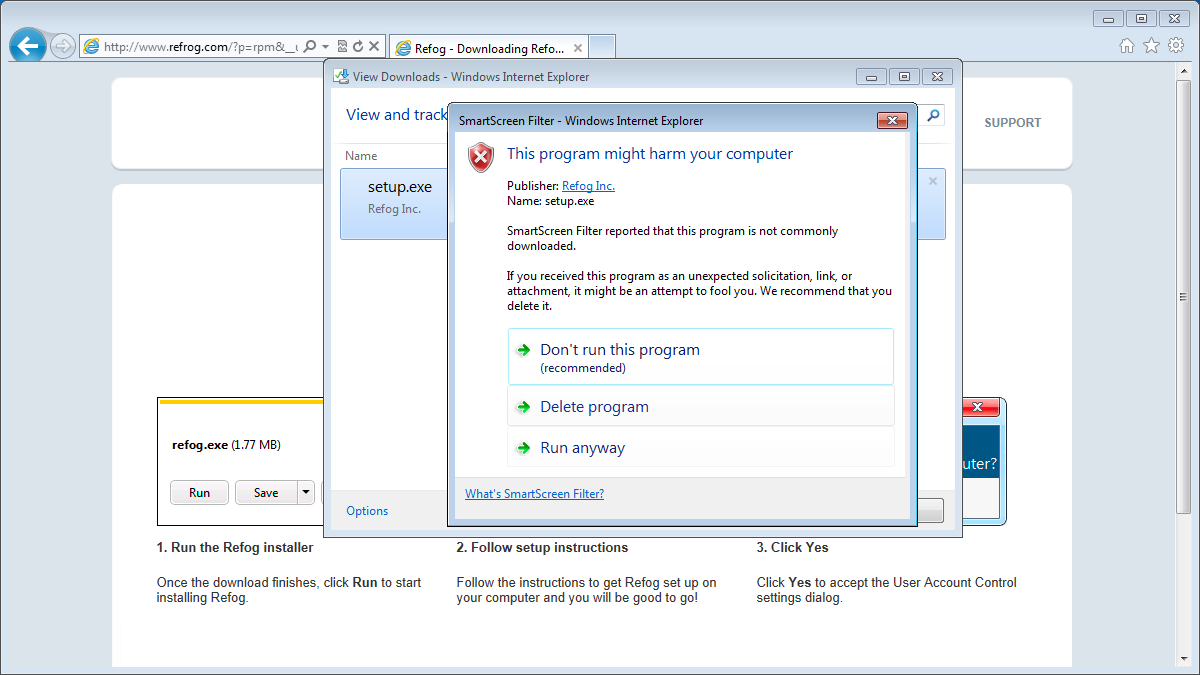Image resolution: width=1200 pixels, height=675 pixels.
Task: Open a new blank browser tab
Action: click(x=602, y=47)
